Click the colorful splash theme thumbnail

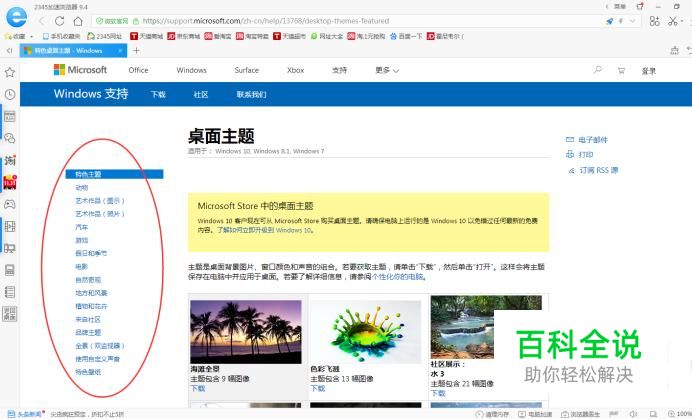click(x=366, y=332)
